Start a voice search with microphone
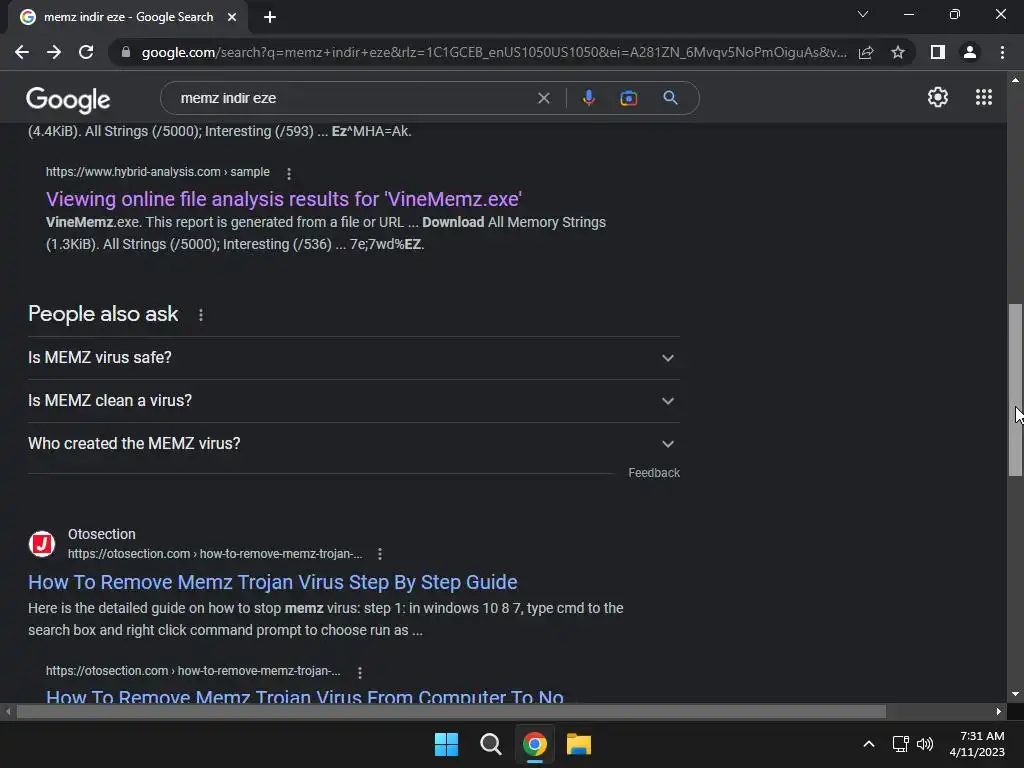This screenshot has width=1024, height=768. click(588, 98)
